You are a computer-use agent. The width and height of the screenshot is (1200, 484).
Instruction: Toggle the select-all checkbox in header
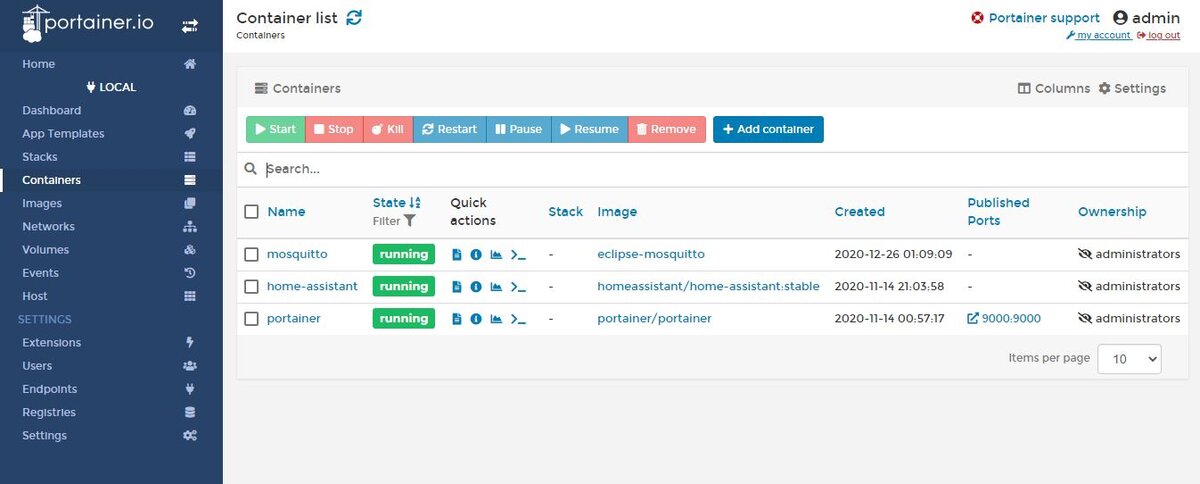point(252,212)
